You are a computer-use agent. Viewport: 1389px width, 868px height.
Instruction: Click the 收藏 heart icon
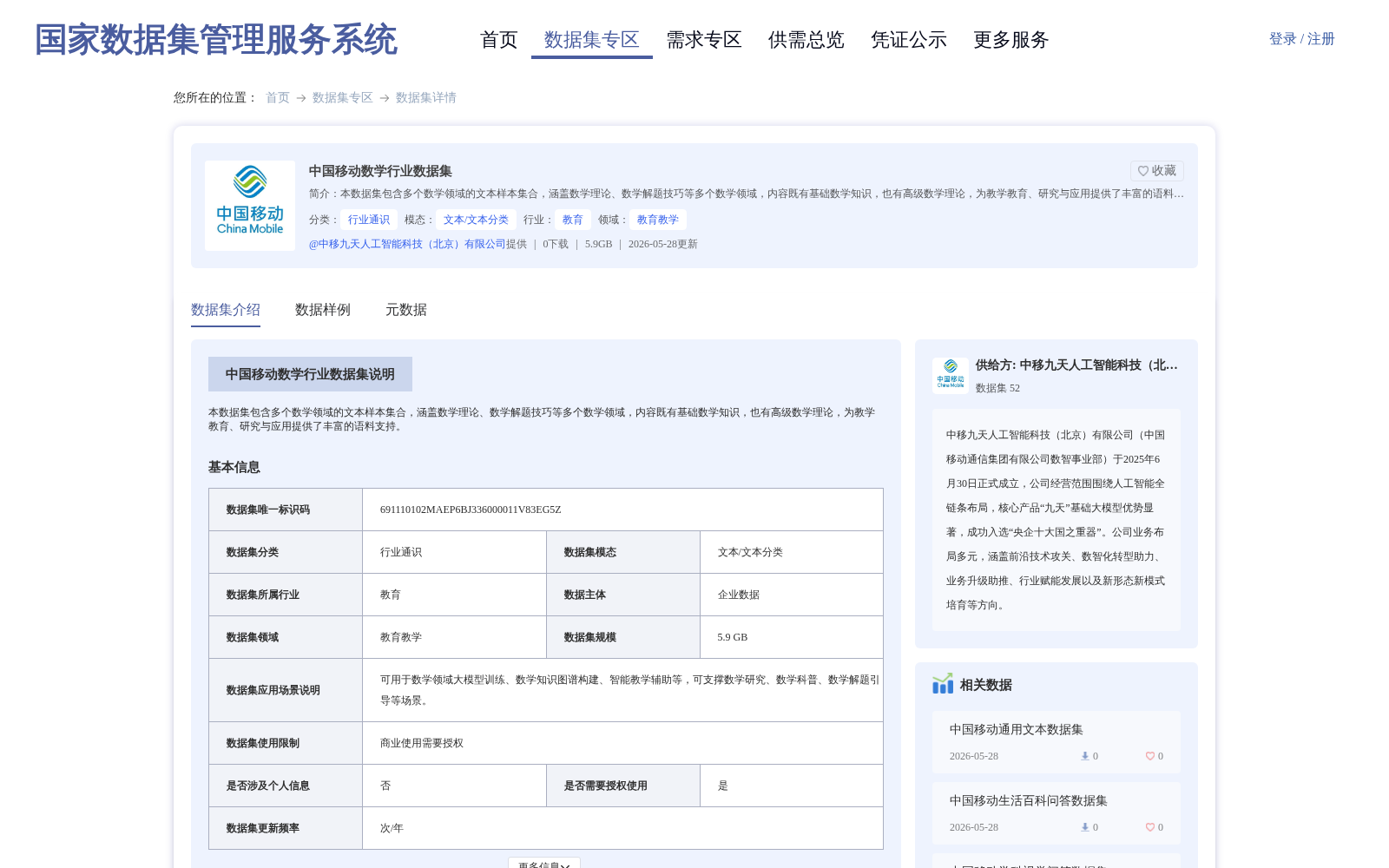pos(1143,171)
